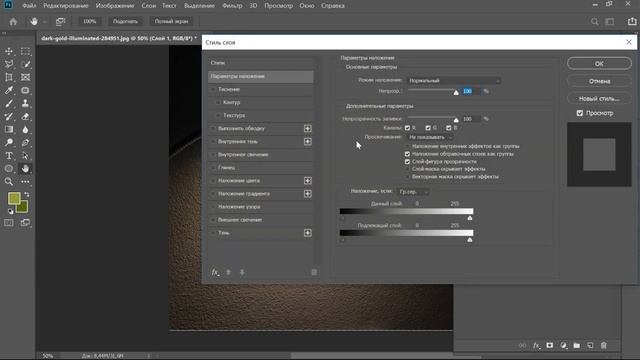The width and height of the screenshot is (640, 360).
Task: Select the Hand tool in the toolbox
Action: click(25, 169)
